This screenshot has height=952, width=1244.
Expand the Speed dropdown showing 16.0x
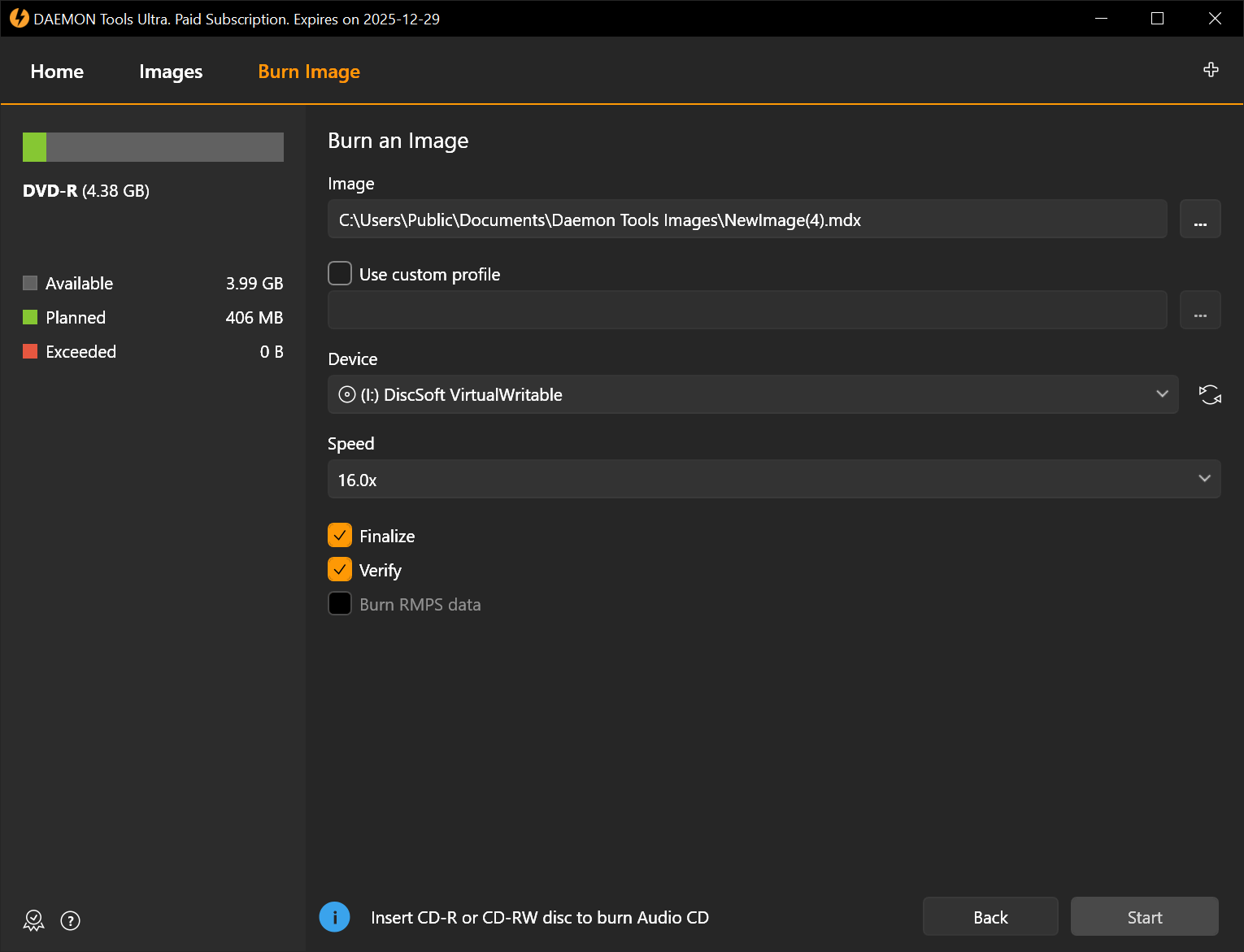click(x=773, y=480)
